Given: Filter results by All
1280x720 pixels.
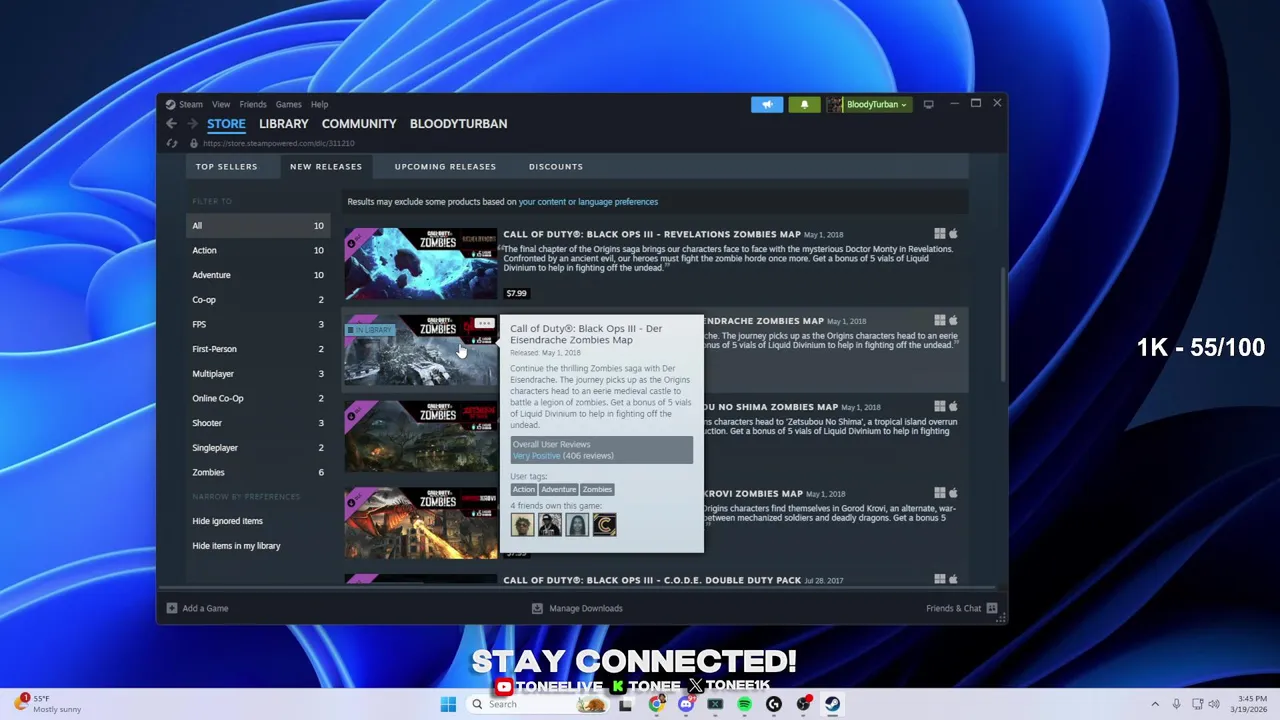Looking at the screenshot, I should pyautogui.click(x=258, y=226).
